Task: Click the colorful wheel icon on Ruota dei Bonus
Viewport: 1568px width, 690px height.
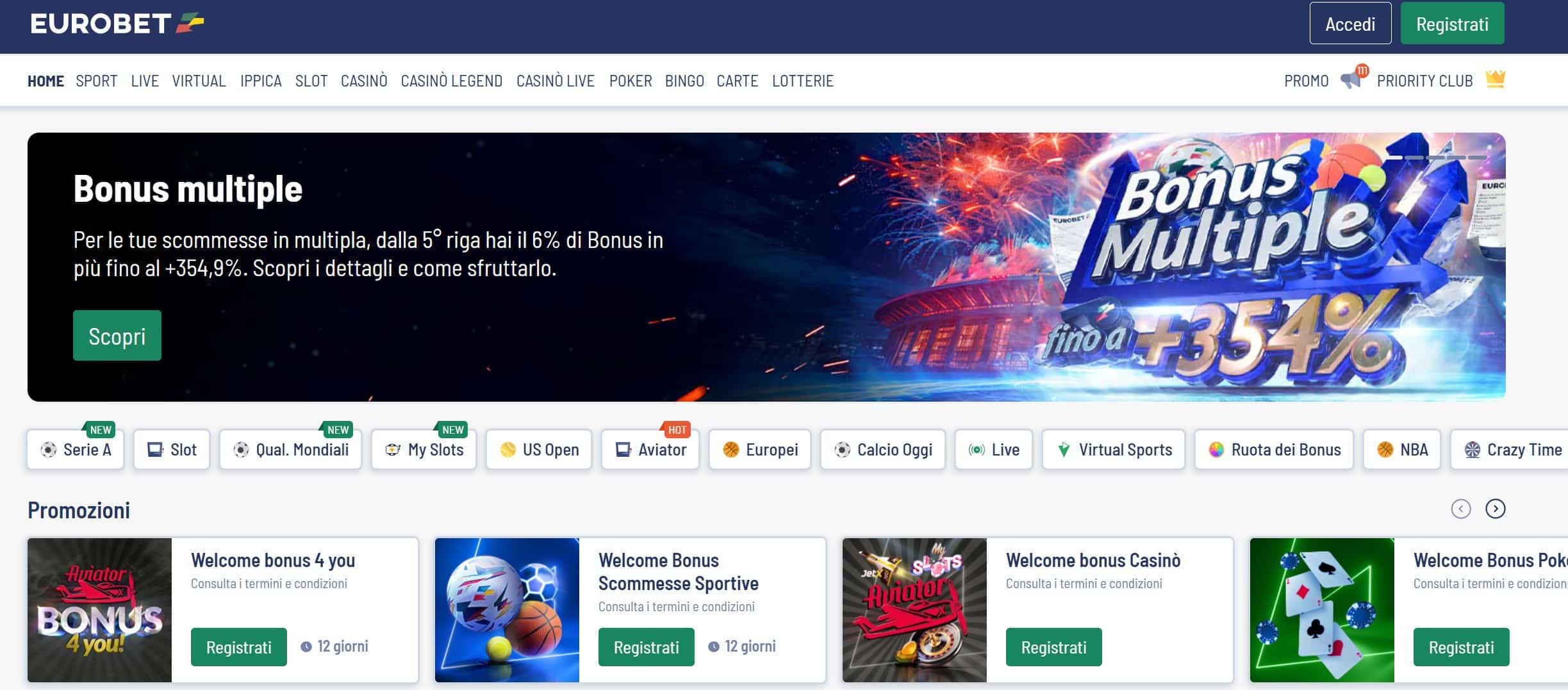Action: point(1216,450)
